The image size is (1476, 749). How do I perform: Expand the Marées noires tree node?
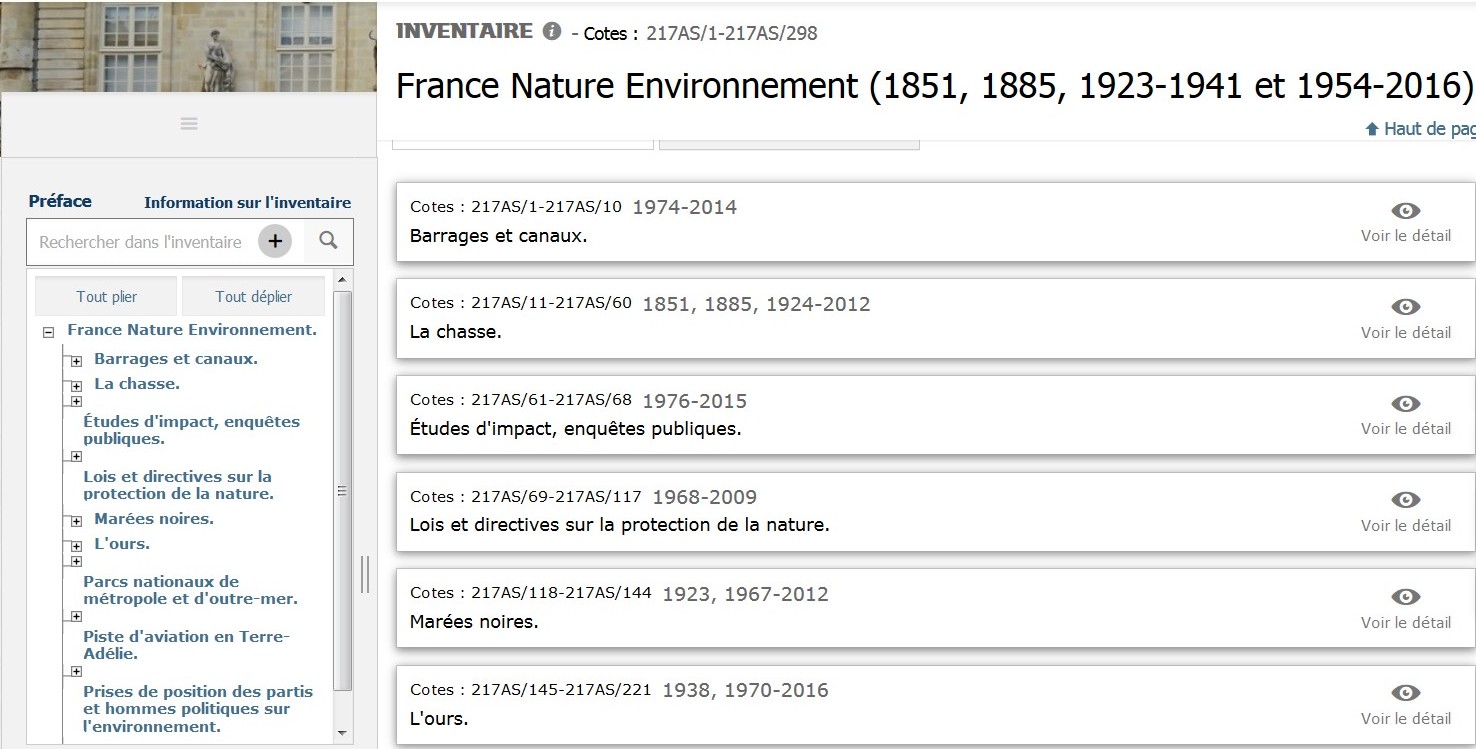[x=76, y=521]
